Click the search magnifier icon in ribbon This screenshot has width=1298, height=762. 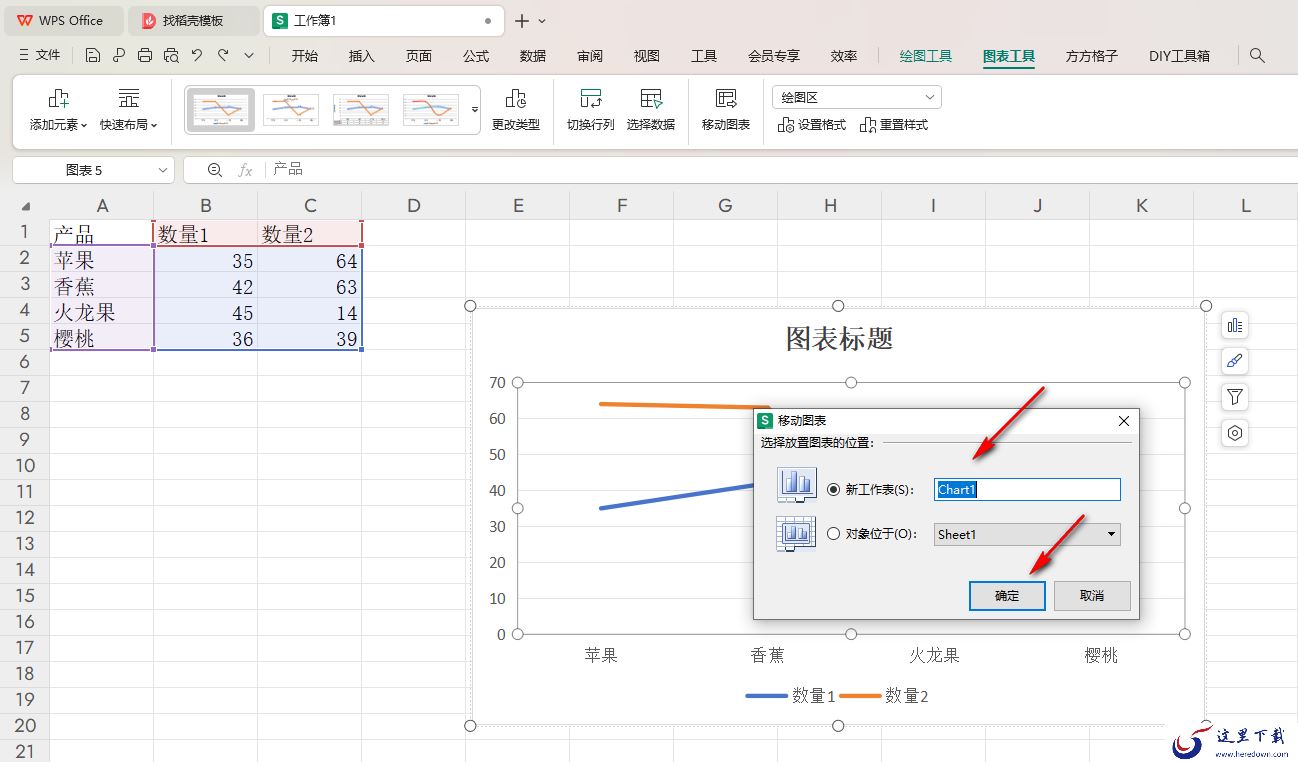pos(1258,56)
